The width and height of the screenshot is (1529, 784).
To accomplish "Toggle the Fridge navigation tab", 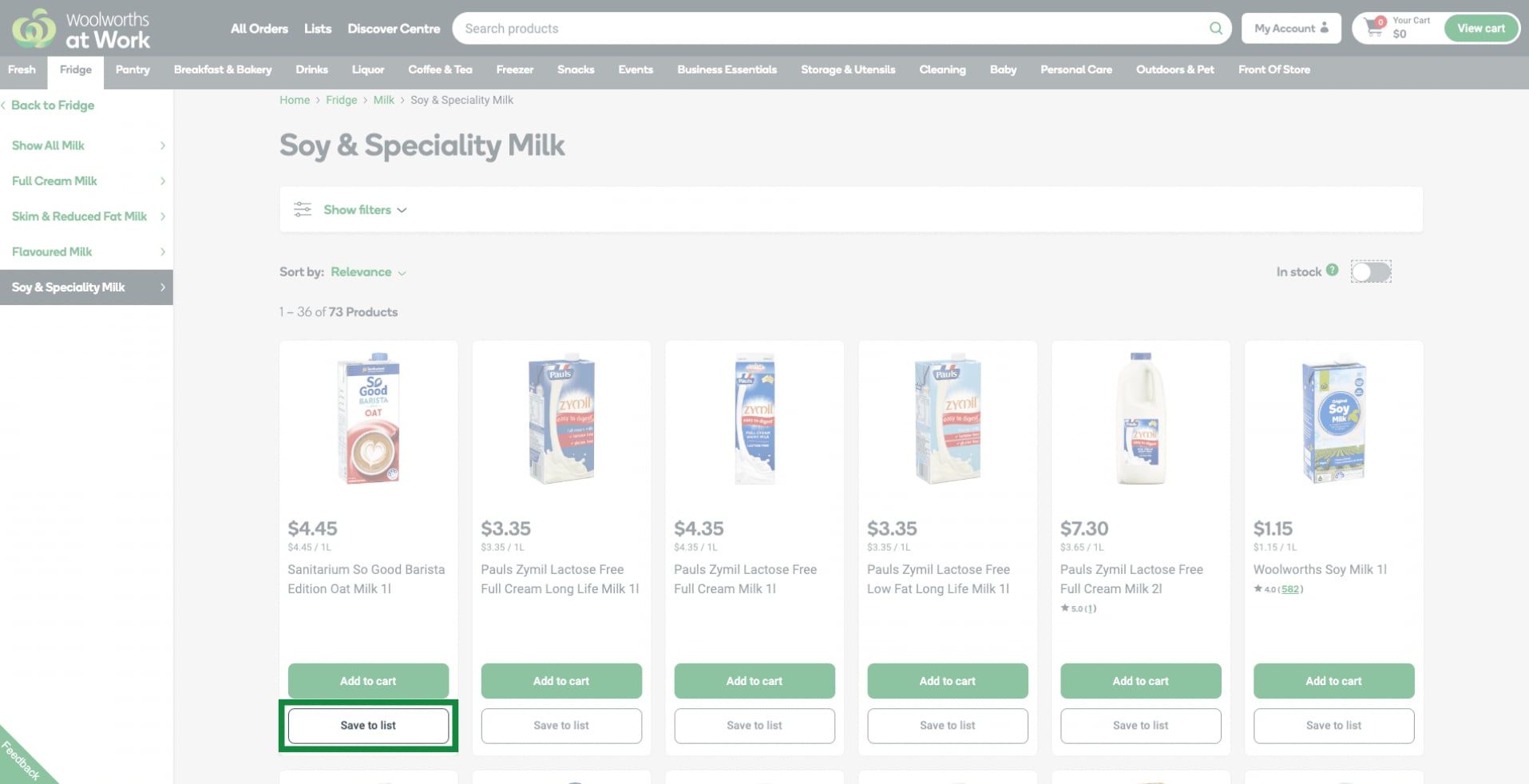I will tap(75, 69).
